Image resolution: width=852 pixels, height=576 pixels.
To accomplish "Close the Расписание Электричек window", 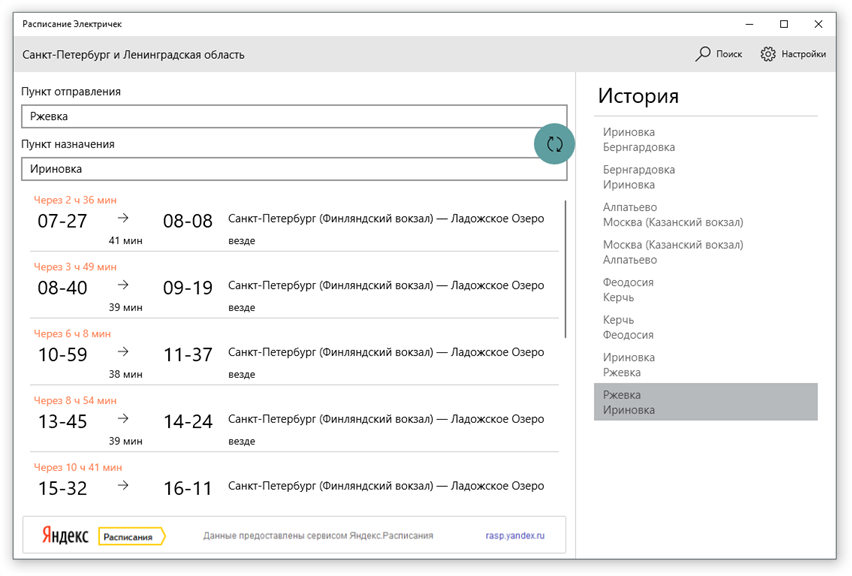I will (x=818, y=24).
